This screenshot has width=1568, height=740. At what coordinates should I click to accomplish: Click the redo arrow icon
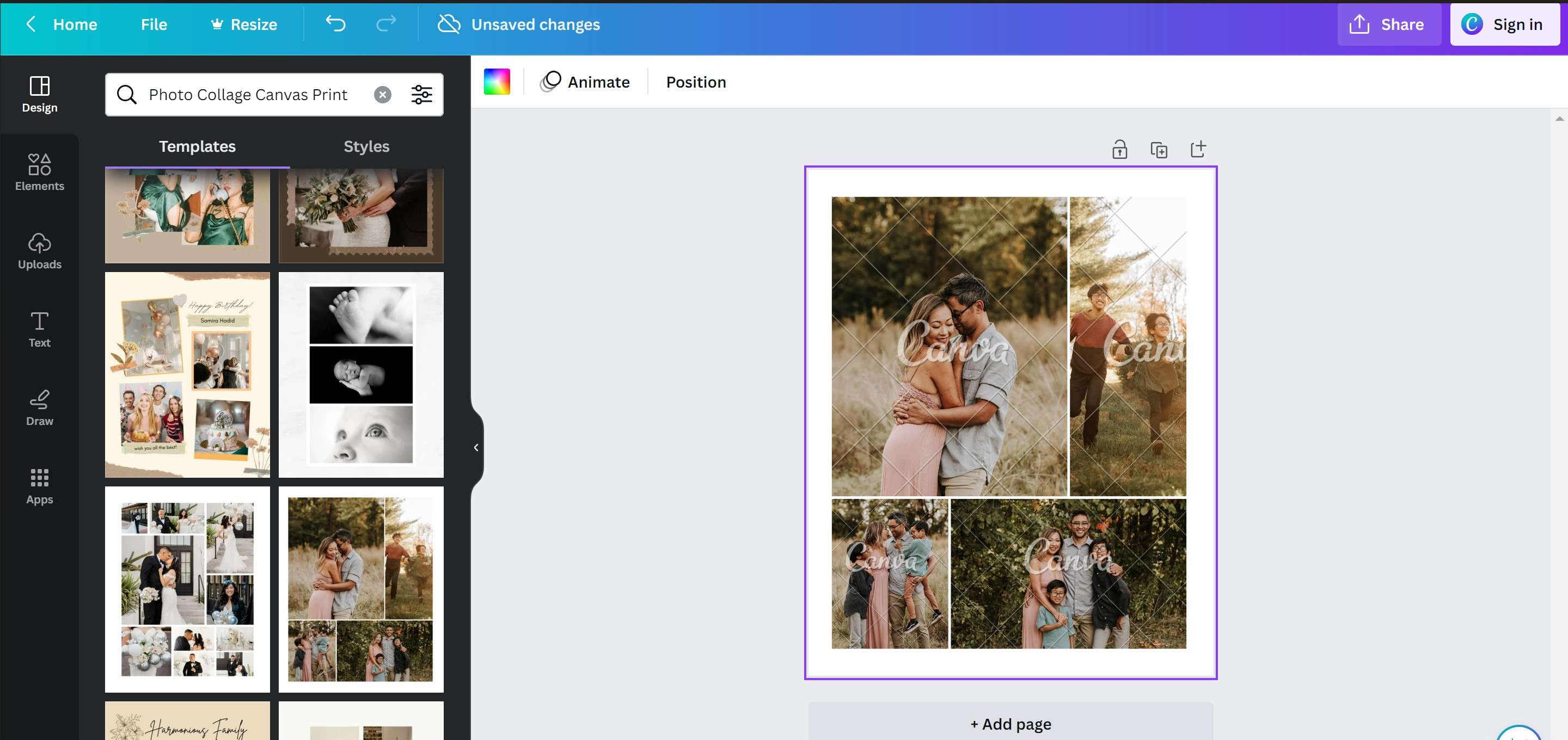(386, 24)
